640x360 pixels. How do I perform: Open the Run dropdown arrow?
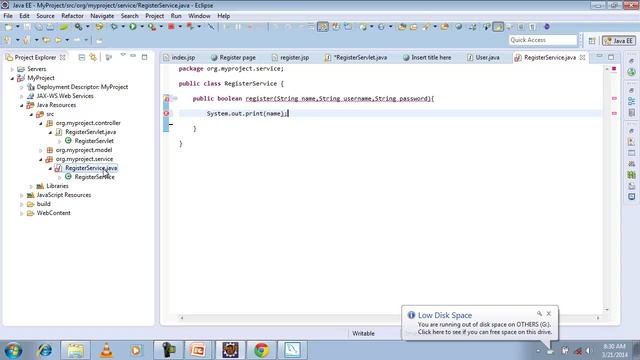[142, 27]
